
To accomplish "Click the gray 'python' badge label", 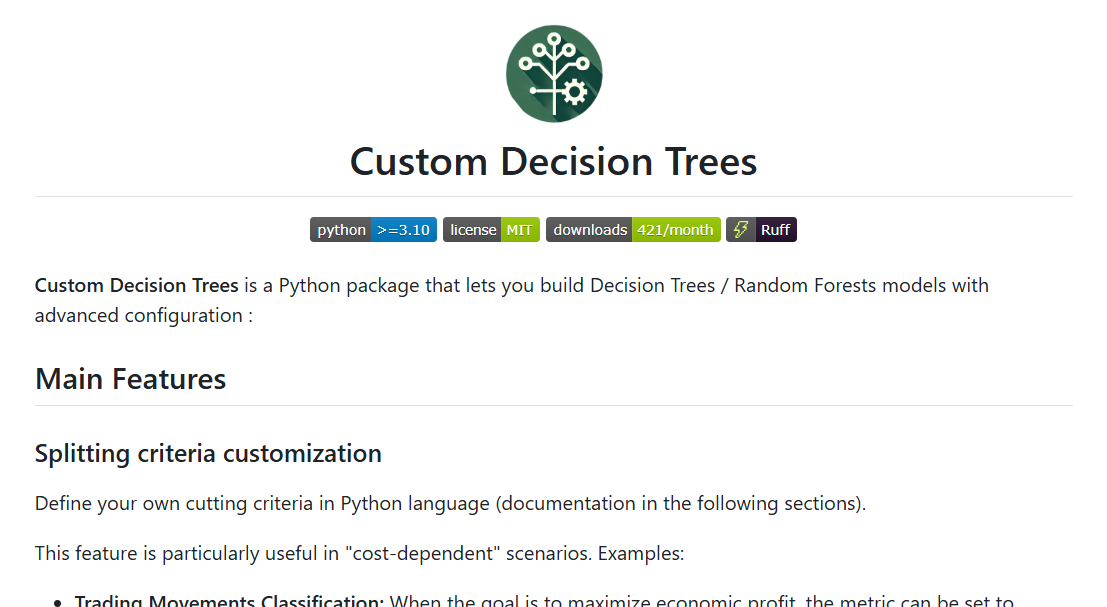I will (341, 230).
